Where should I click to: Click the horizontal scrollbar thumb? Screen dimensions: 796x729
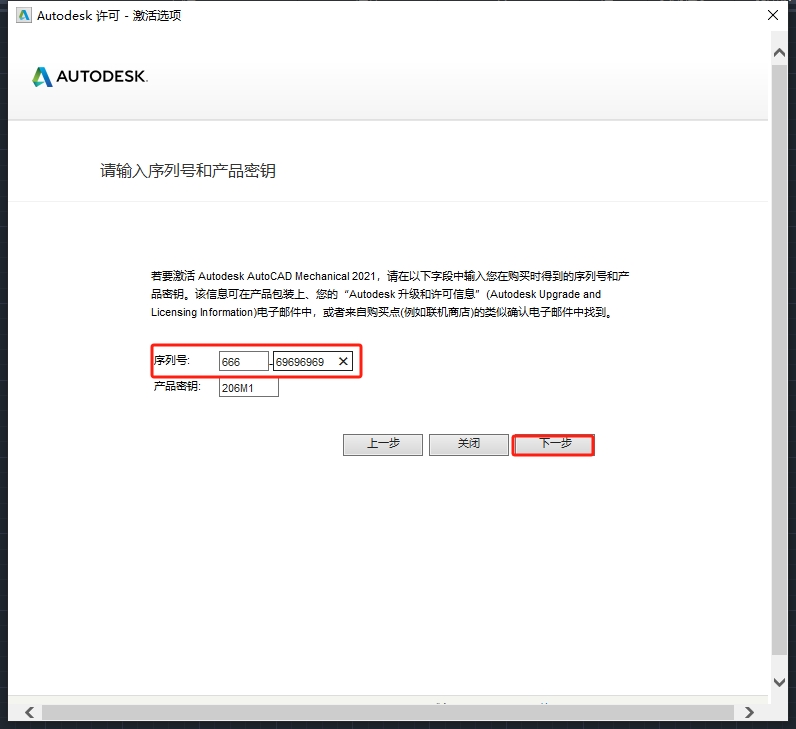pos(388,712)
